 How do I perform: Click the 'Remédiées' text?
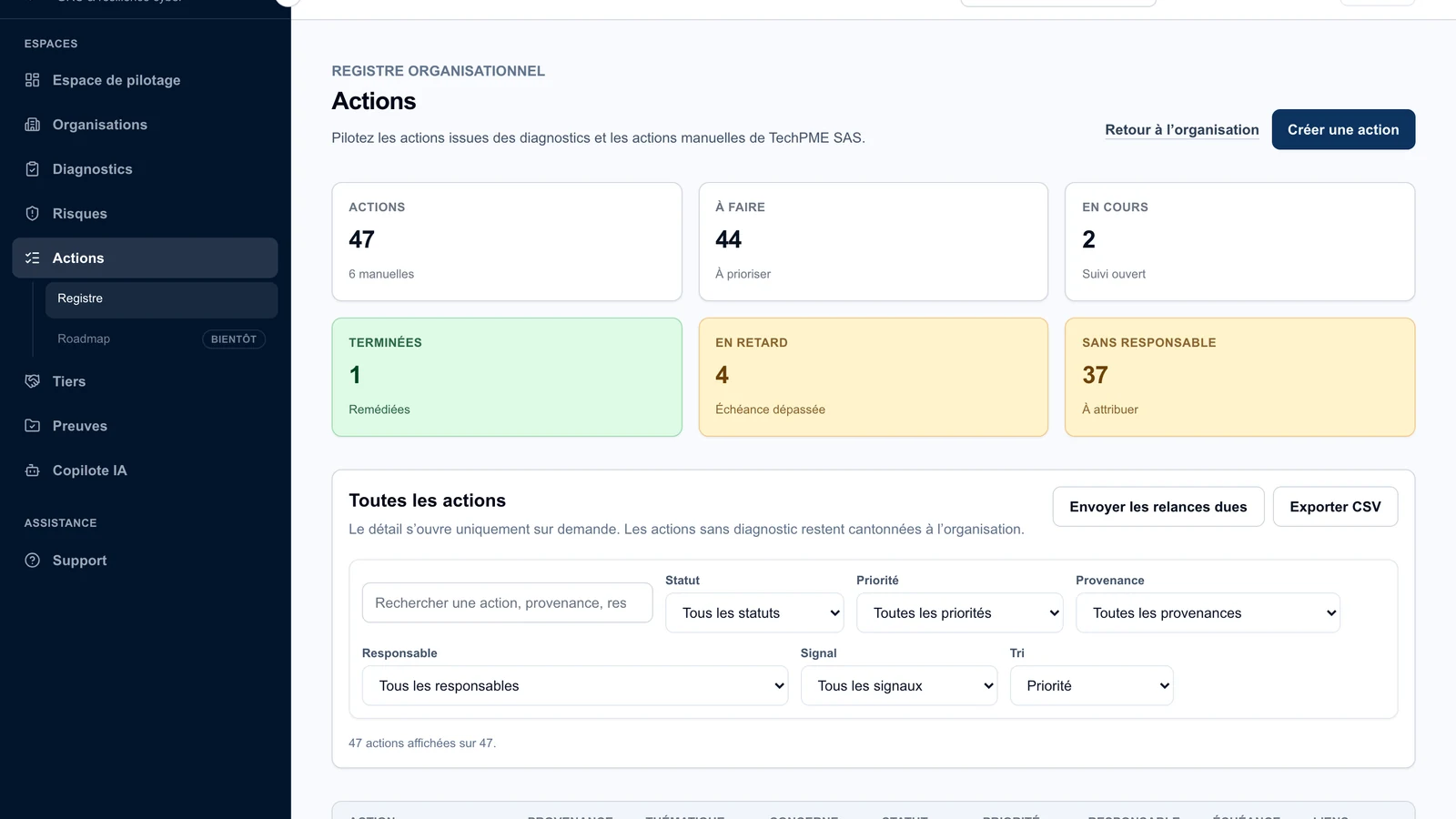pyautogui.click(x=379, y=409)
